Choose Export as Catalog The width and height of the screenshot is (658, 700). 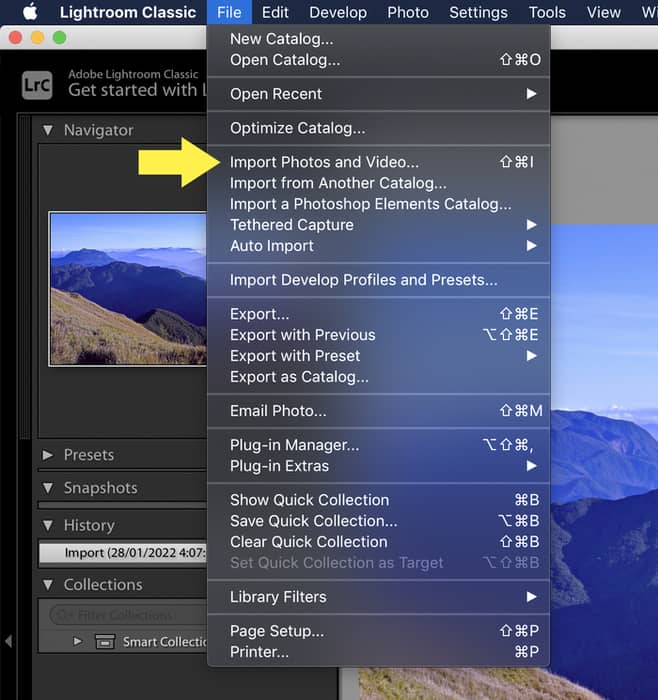coord(379,377)
